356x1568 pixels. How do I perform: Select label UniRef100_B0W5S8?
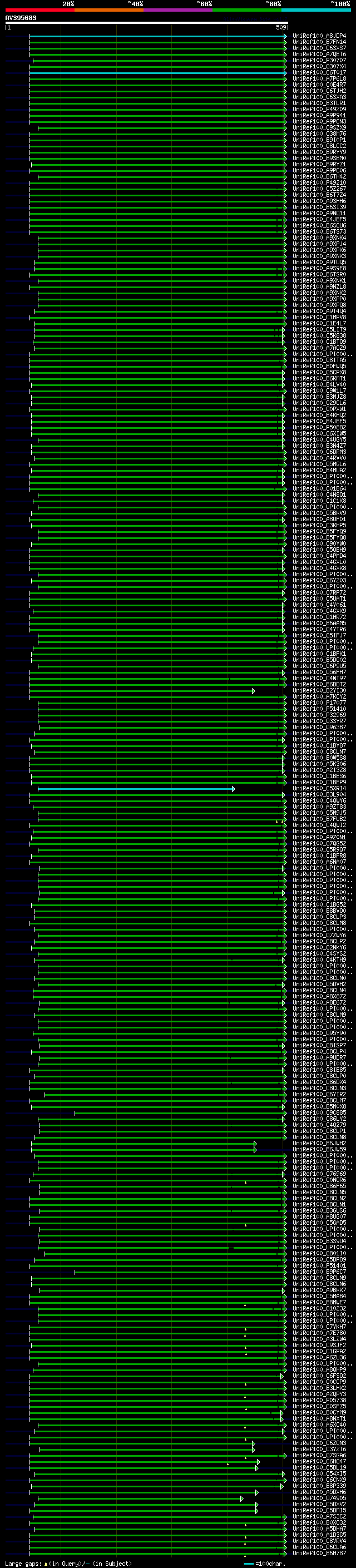click(319, 759)
